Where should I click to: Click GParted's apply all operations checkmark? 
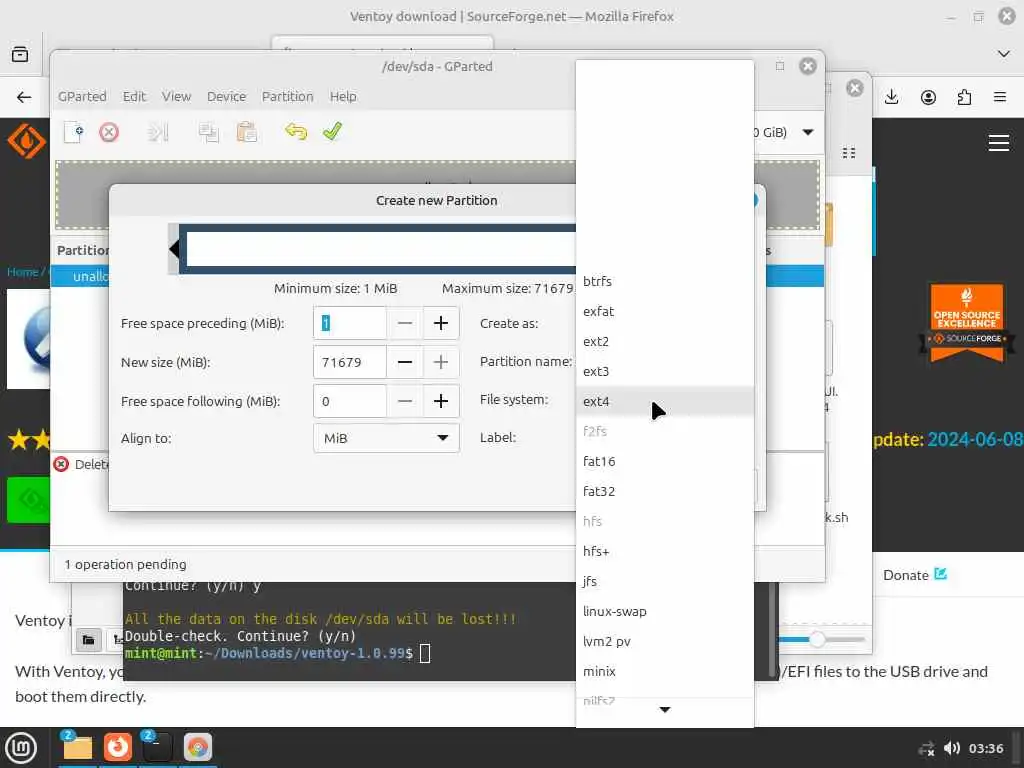point(332,131)
